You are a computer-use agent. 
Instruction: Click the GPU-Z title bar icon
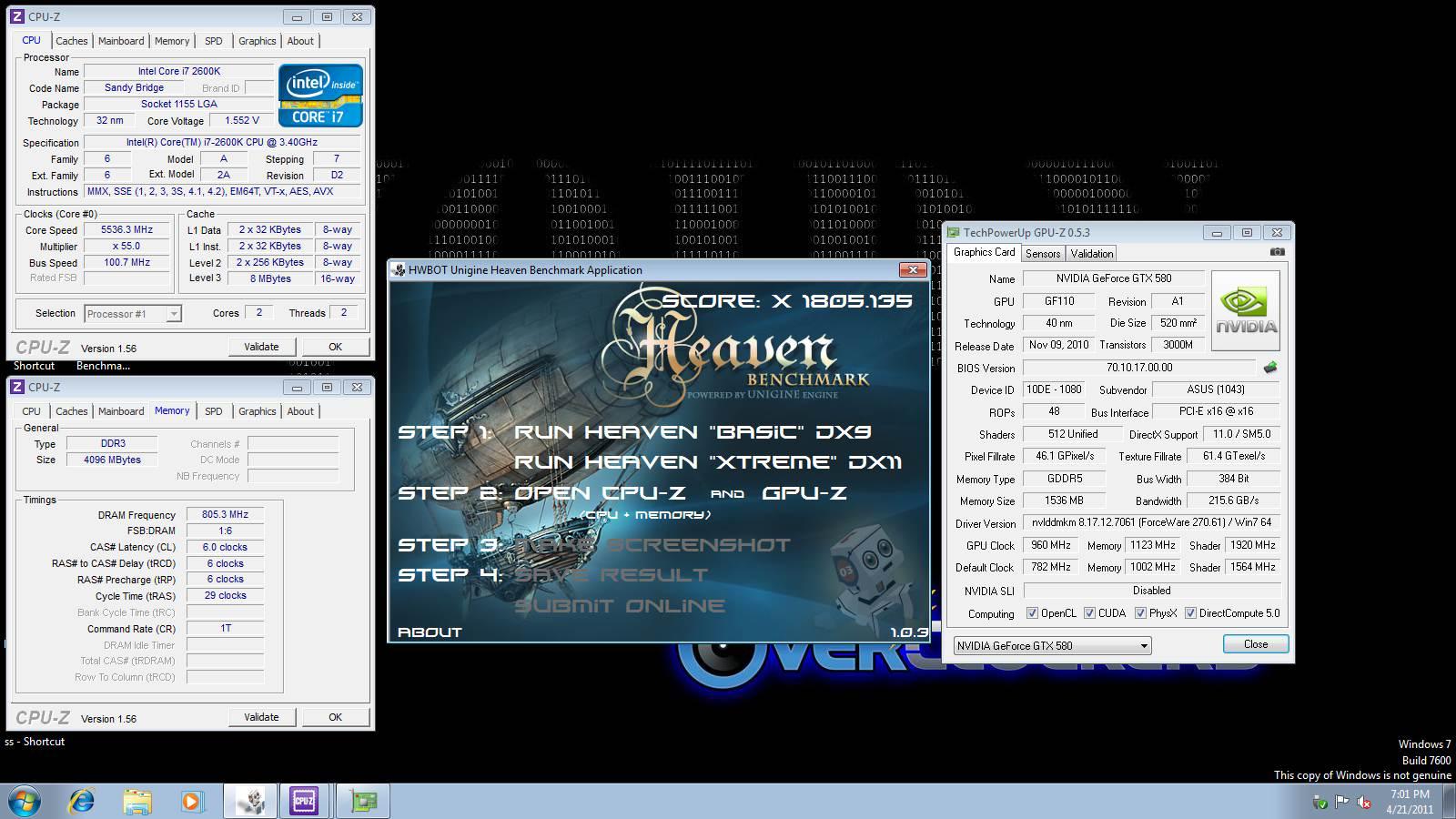coord(954,232)
